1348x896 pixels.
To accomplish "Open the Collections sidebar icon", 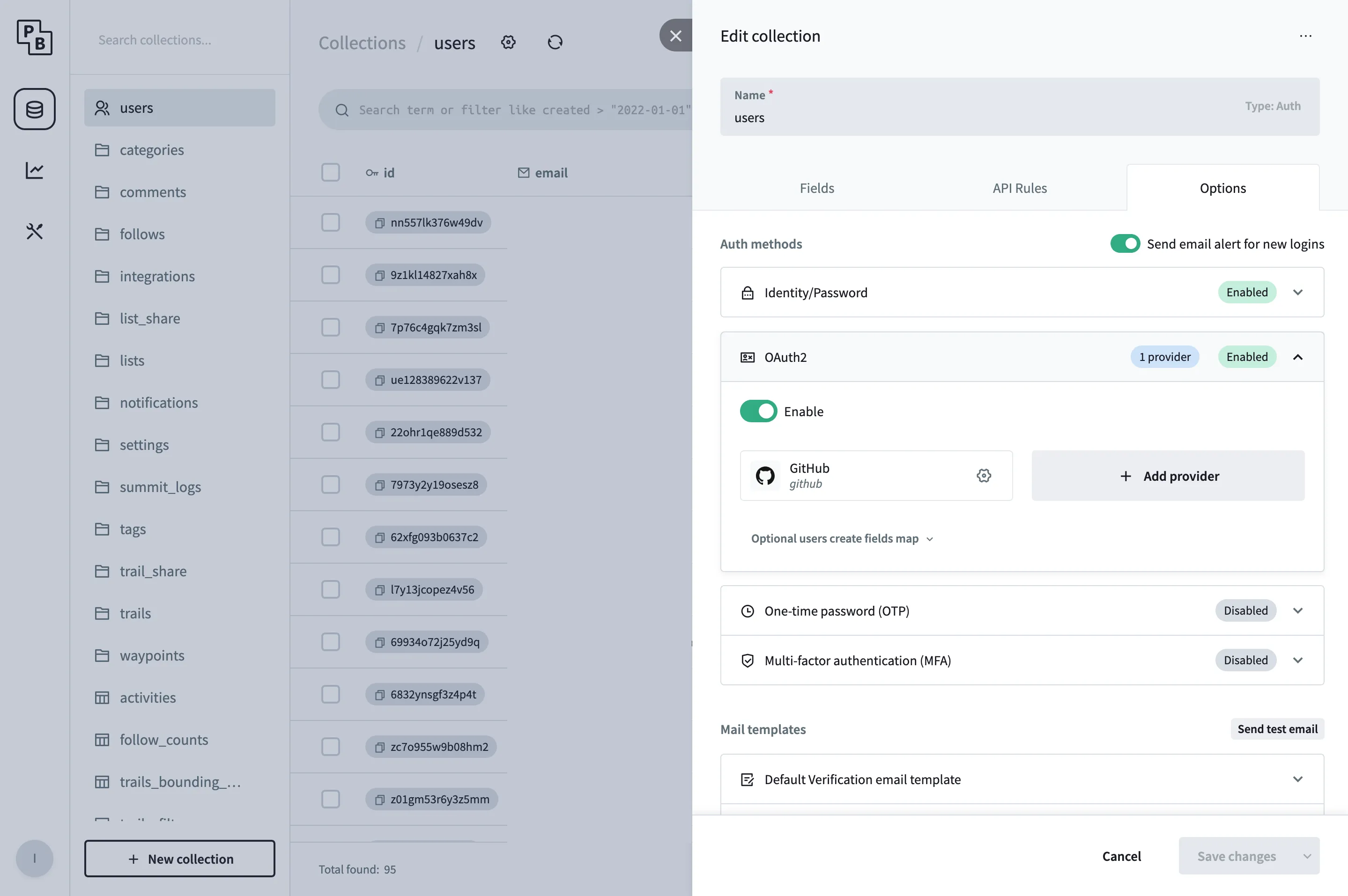I will 34,109.
